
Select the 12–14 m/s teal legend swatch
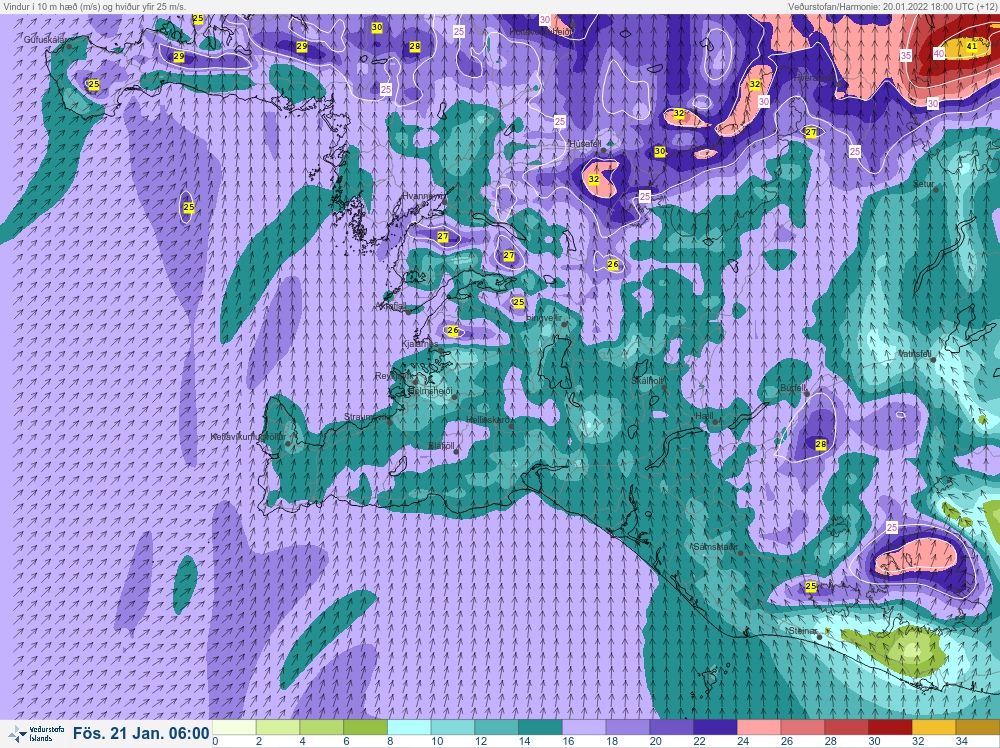click(496, 728)
